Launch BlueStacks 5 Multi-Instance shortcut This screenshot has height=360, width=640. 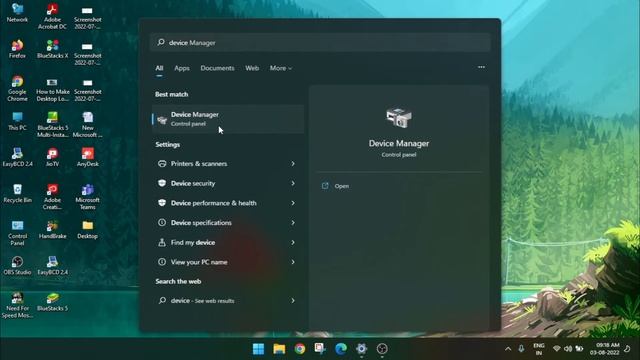click(x=52, y=124)
